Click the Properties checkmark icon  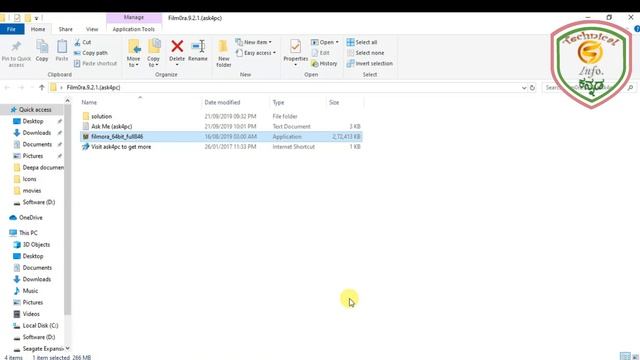pos(296,47)
